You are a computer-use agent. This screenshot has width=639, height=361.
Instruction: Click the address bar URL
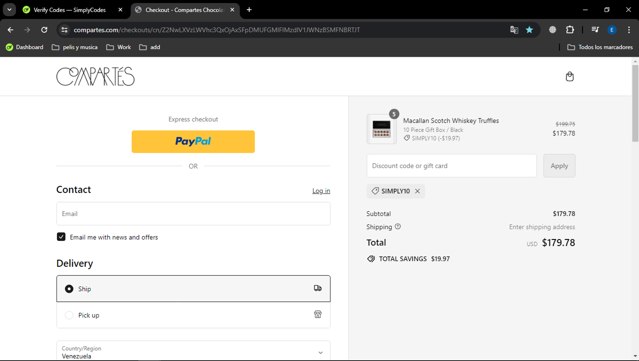216,30
